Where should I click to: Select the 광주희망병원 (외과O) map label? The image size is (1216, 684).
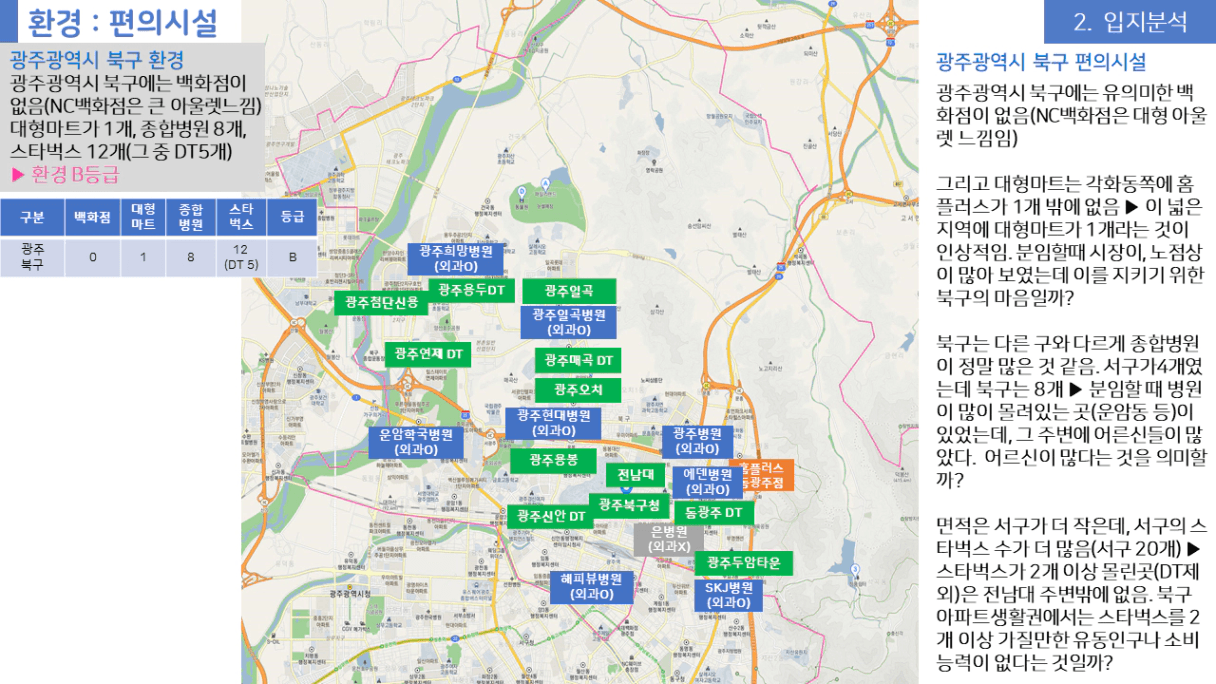pos(456,259)
